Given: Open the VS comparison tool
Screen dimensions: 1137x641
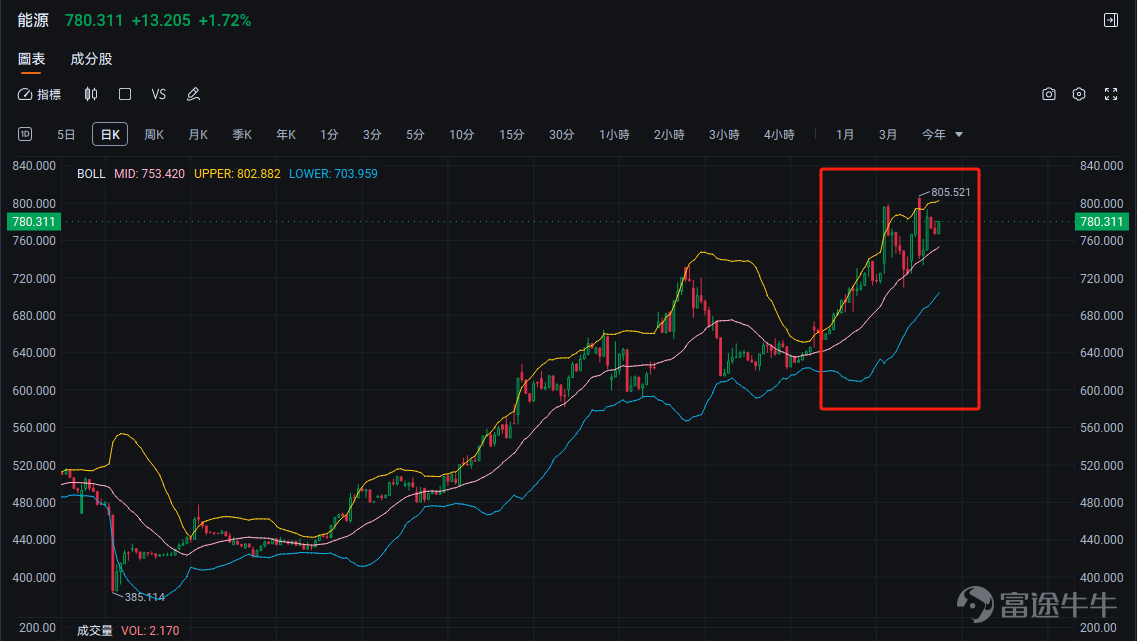Looking at the screenshot, I should pos(159,94).
